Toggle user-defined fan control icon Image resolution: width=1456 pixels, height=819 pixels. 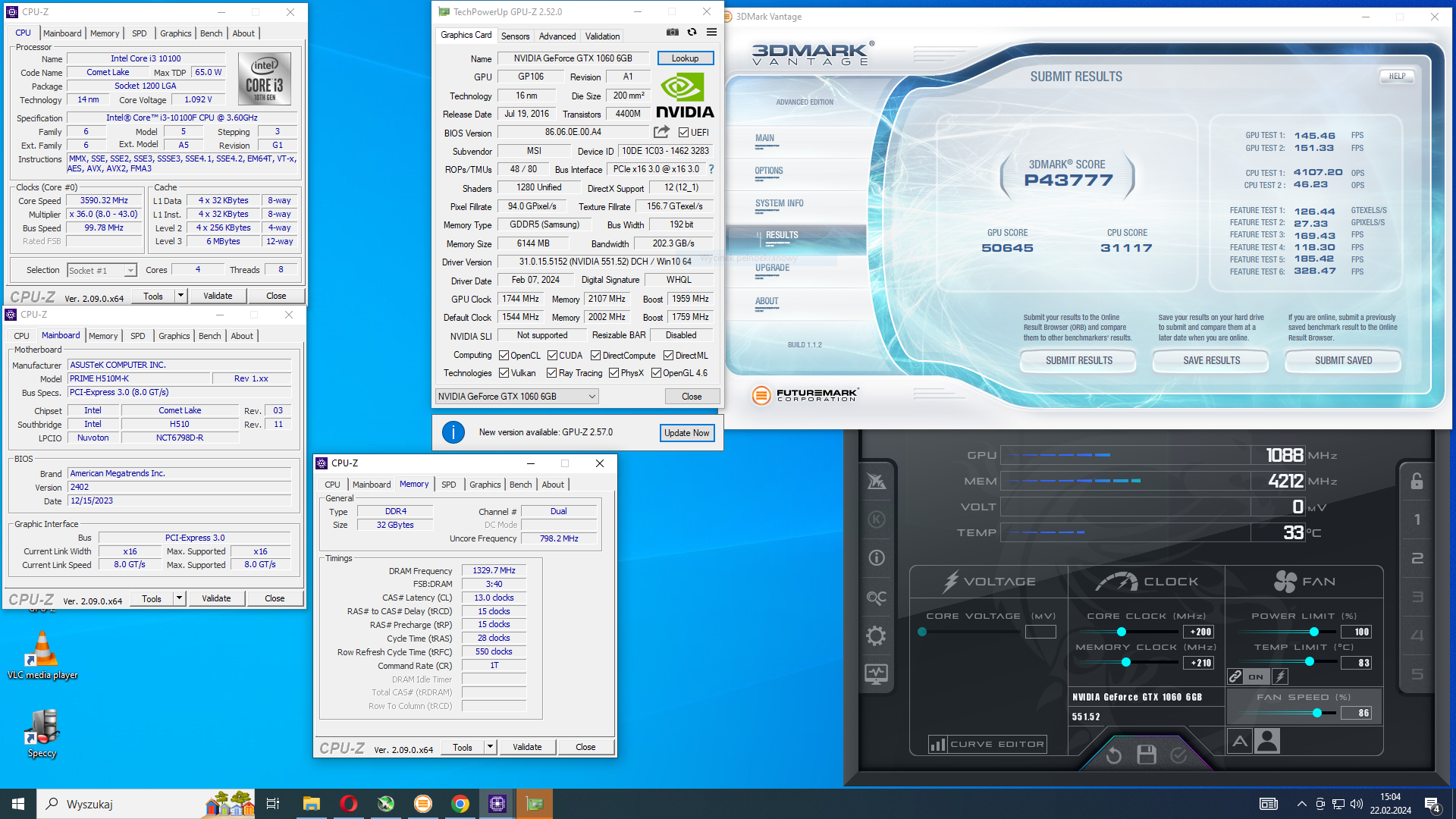1267,741
